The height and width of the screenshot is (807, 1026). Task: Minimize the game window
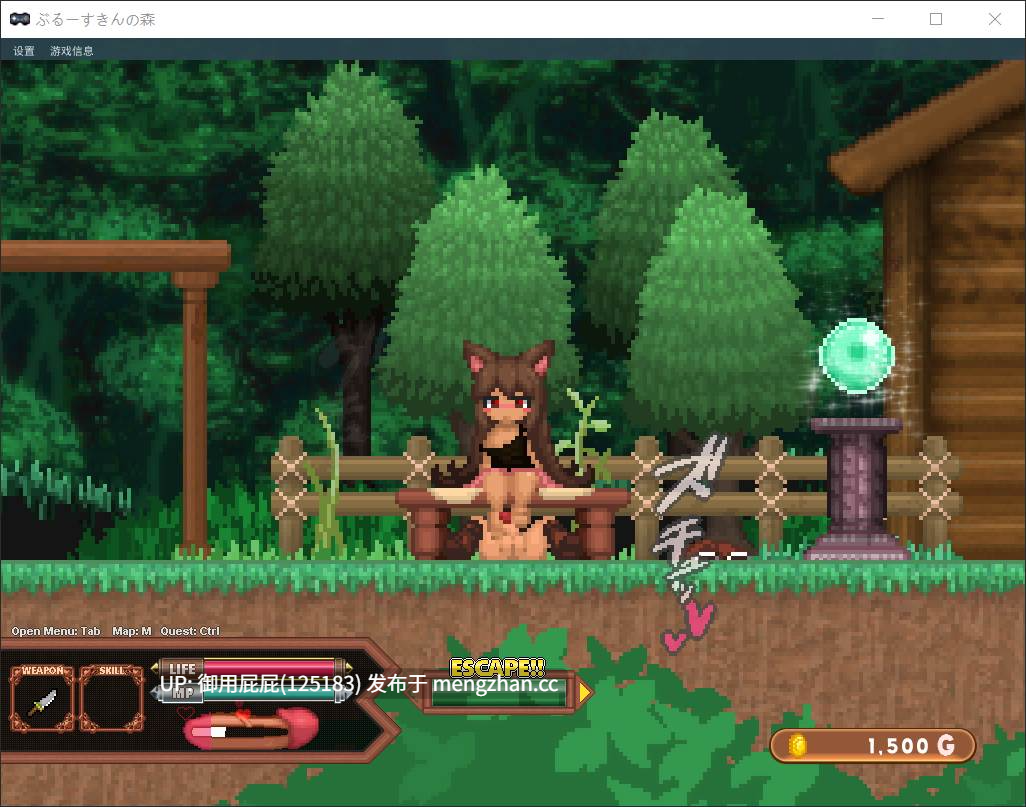[x=878, y=19]
